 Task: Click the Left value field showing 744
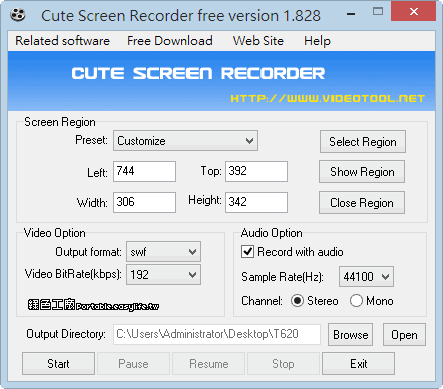coord(144,171)
